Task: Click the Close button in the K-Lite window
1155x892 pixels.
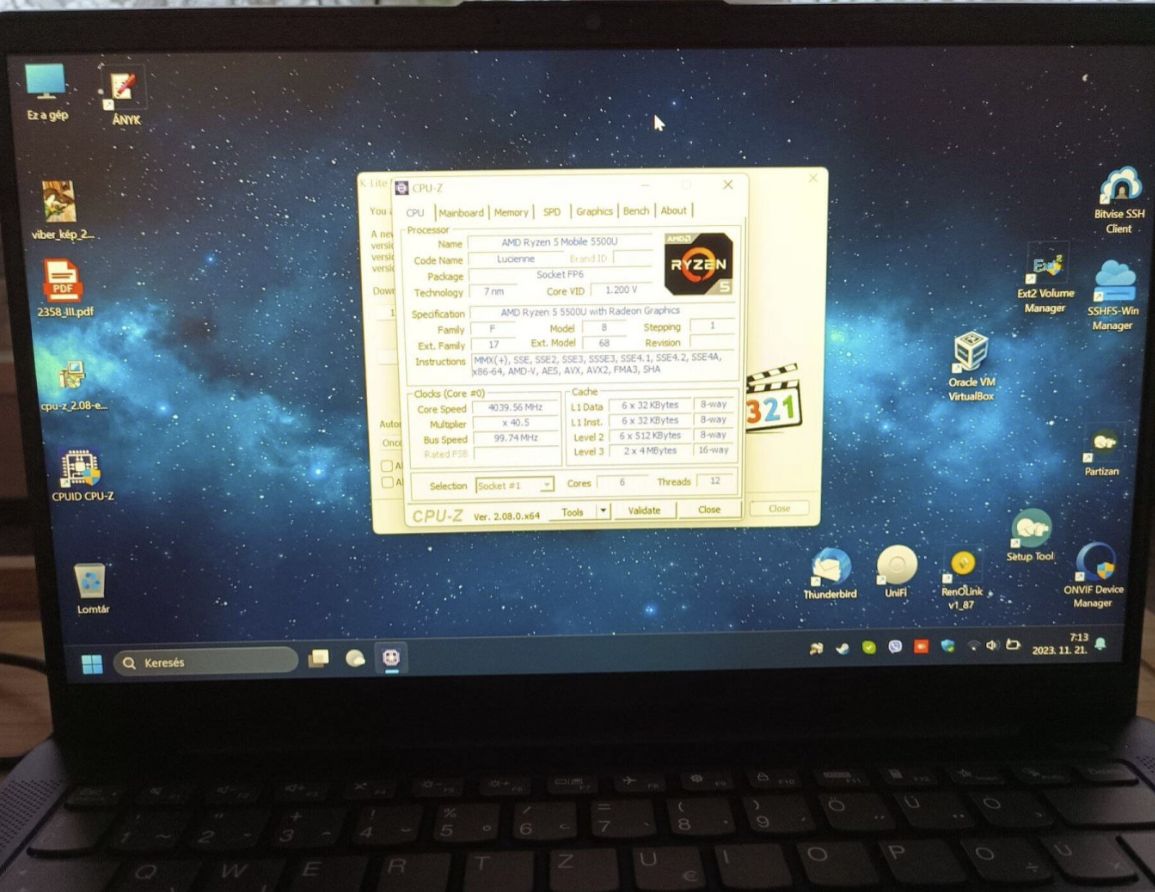Action: (x=779, y=508)
